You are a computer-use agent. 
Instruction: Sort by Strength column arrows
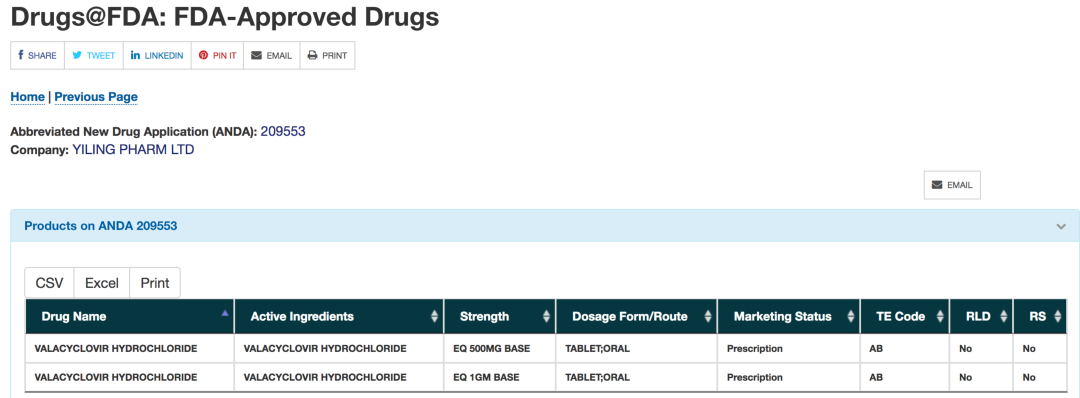click(x=547, y=317)
